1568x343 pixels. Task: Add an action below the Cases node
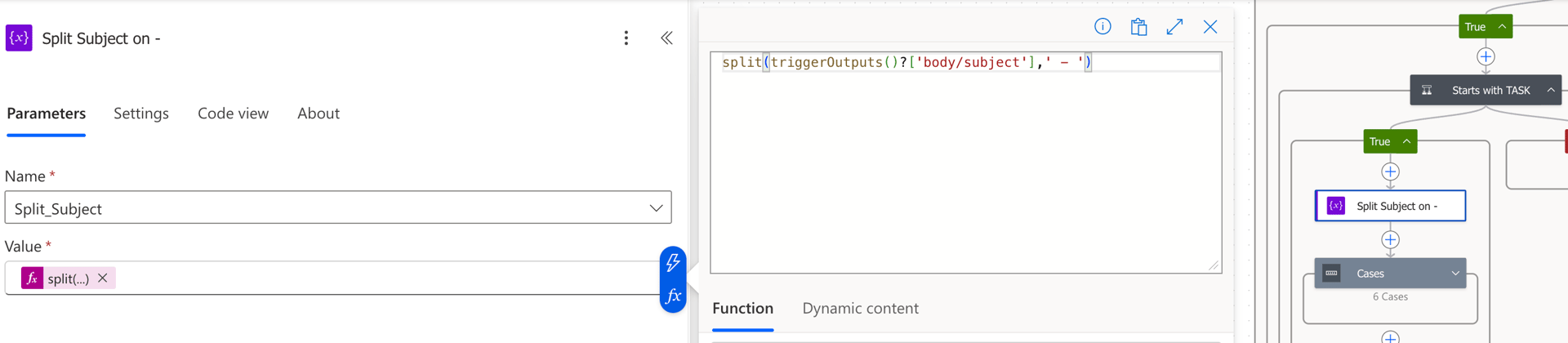[x=1390, y=337]
